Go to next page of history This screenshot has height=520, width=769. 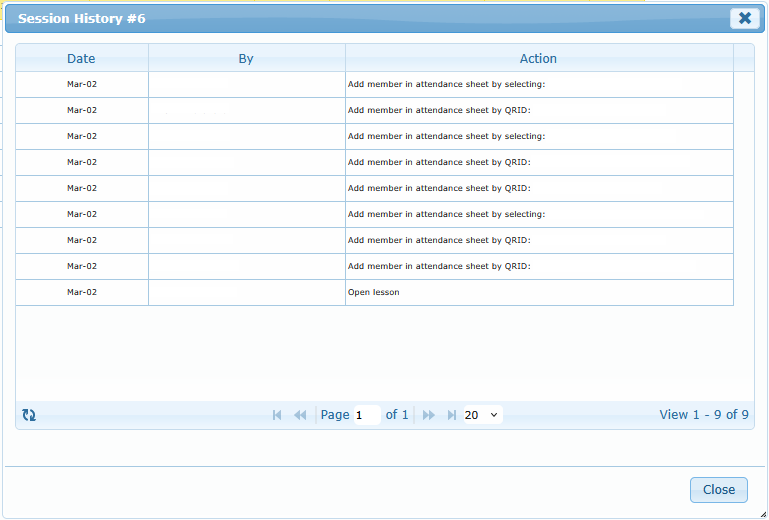[x=429, y=415]
